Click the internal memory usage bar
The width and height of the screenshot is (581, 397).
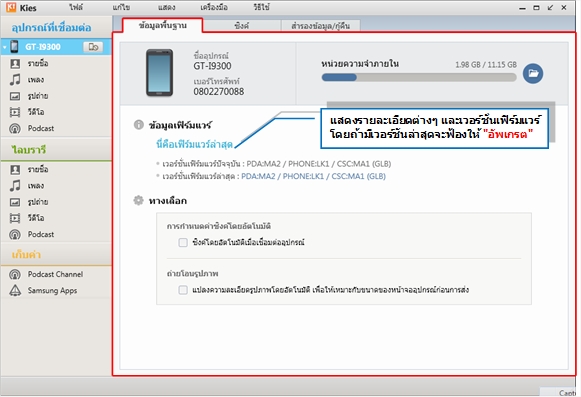pyautogui.click(x=419, y=77)
